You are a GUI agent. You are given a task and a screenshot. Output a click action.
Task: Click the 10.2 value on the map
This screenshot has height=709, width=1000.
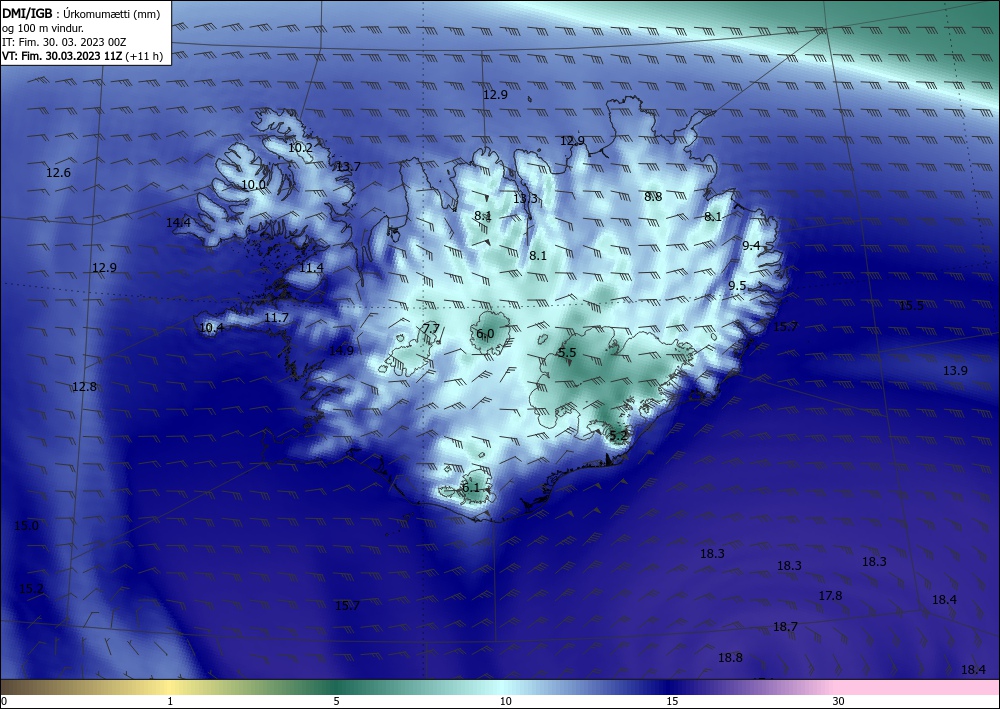[300, 147]
